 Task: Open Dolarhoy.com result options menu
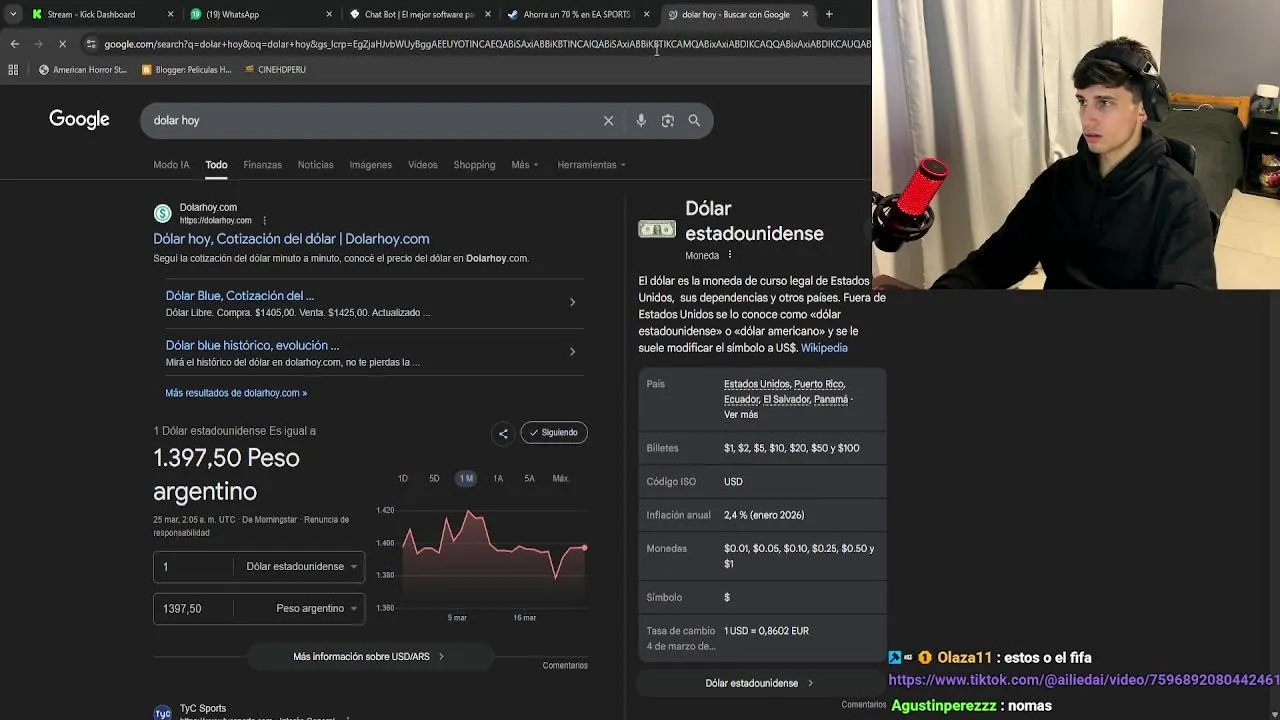click(264, 220)
